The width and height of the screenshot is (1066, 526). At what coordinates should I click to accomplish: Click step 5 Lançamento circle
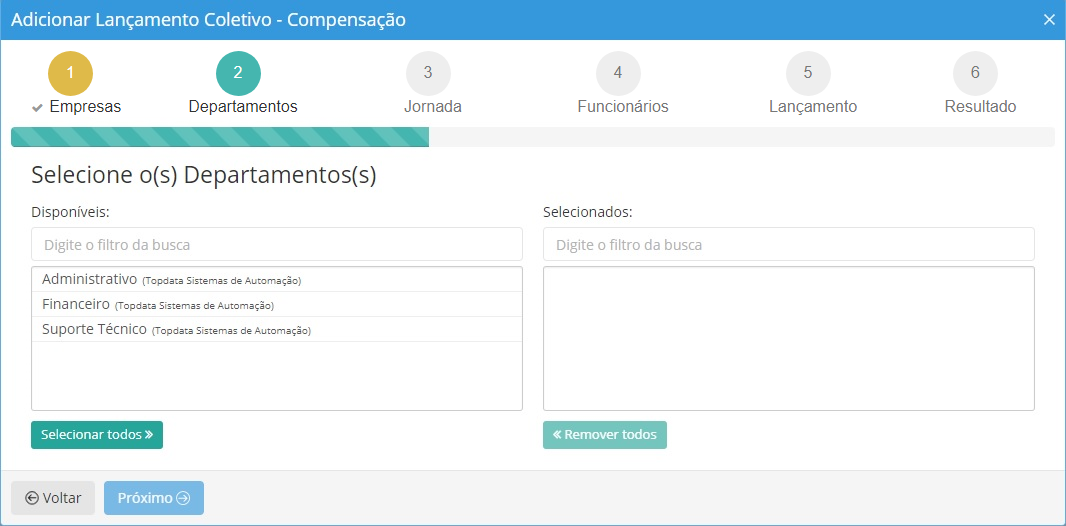pyautogui.click(x=808, y=73)
